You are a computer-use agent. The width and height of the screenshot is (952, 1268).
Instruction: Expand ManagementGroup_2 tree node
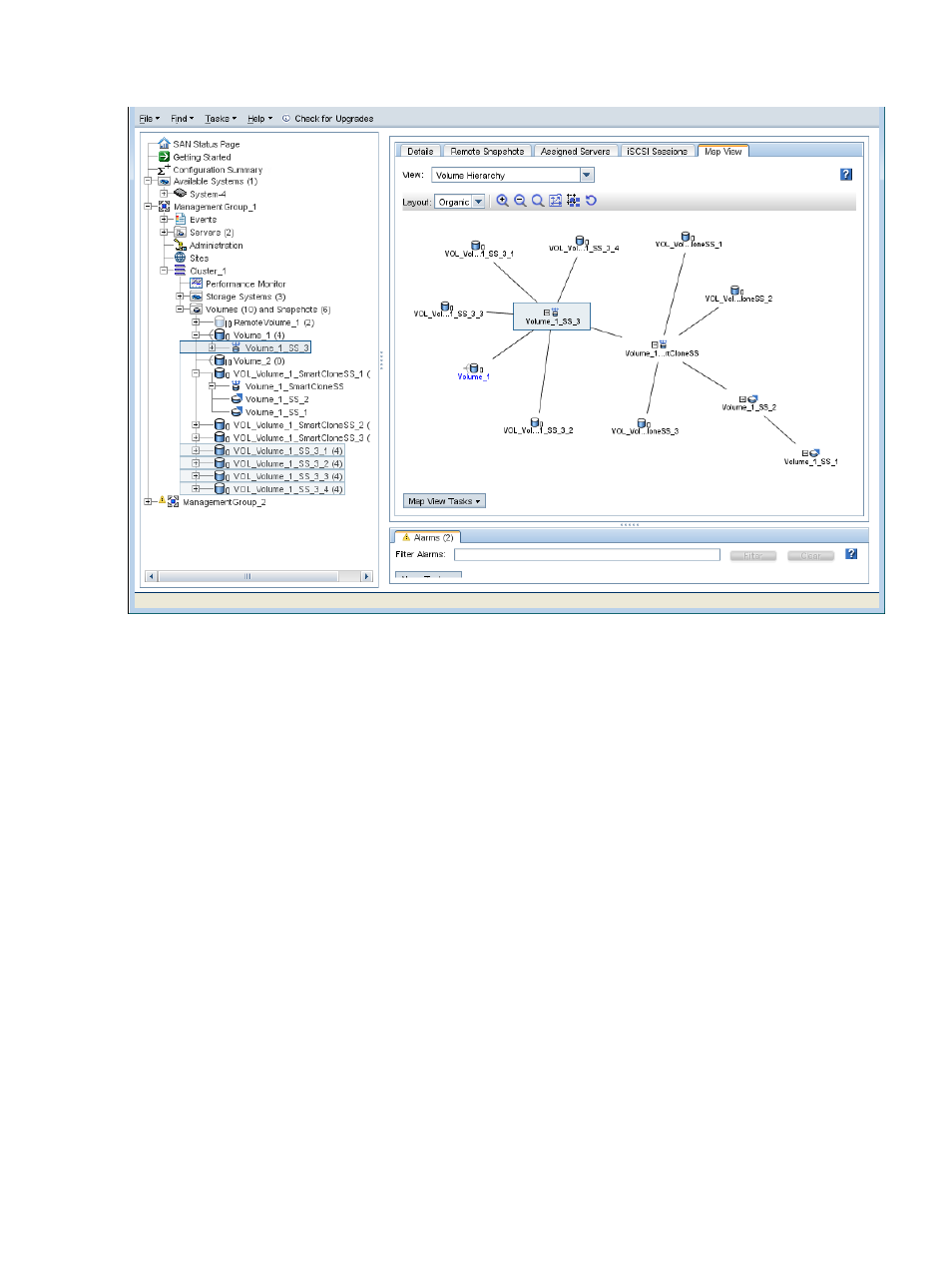pos(149,502)
